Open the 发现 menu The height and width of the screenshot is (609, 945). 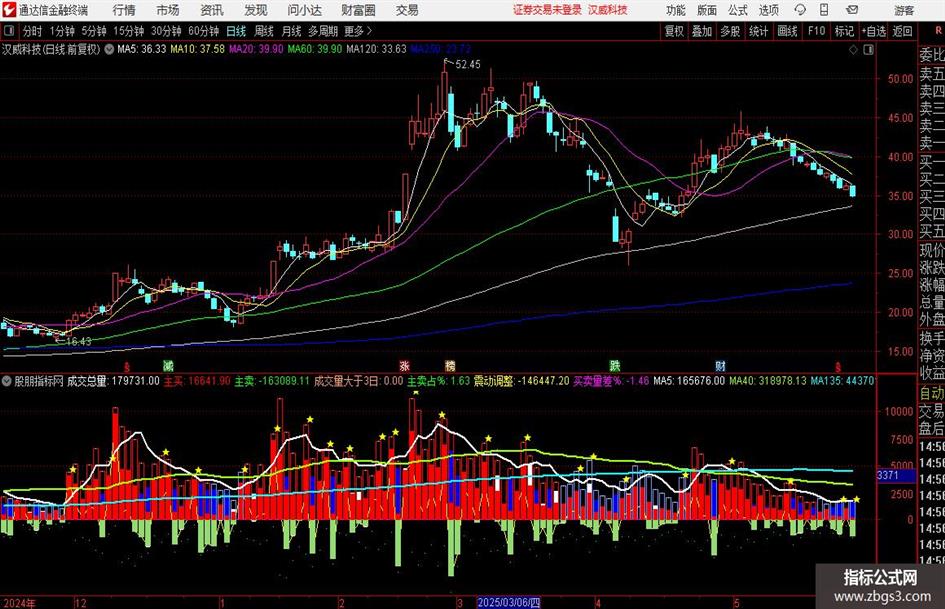256,10
